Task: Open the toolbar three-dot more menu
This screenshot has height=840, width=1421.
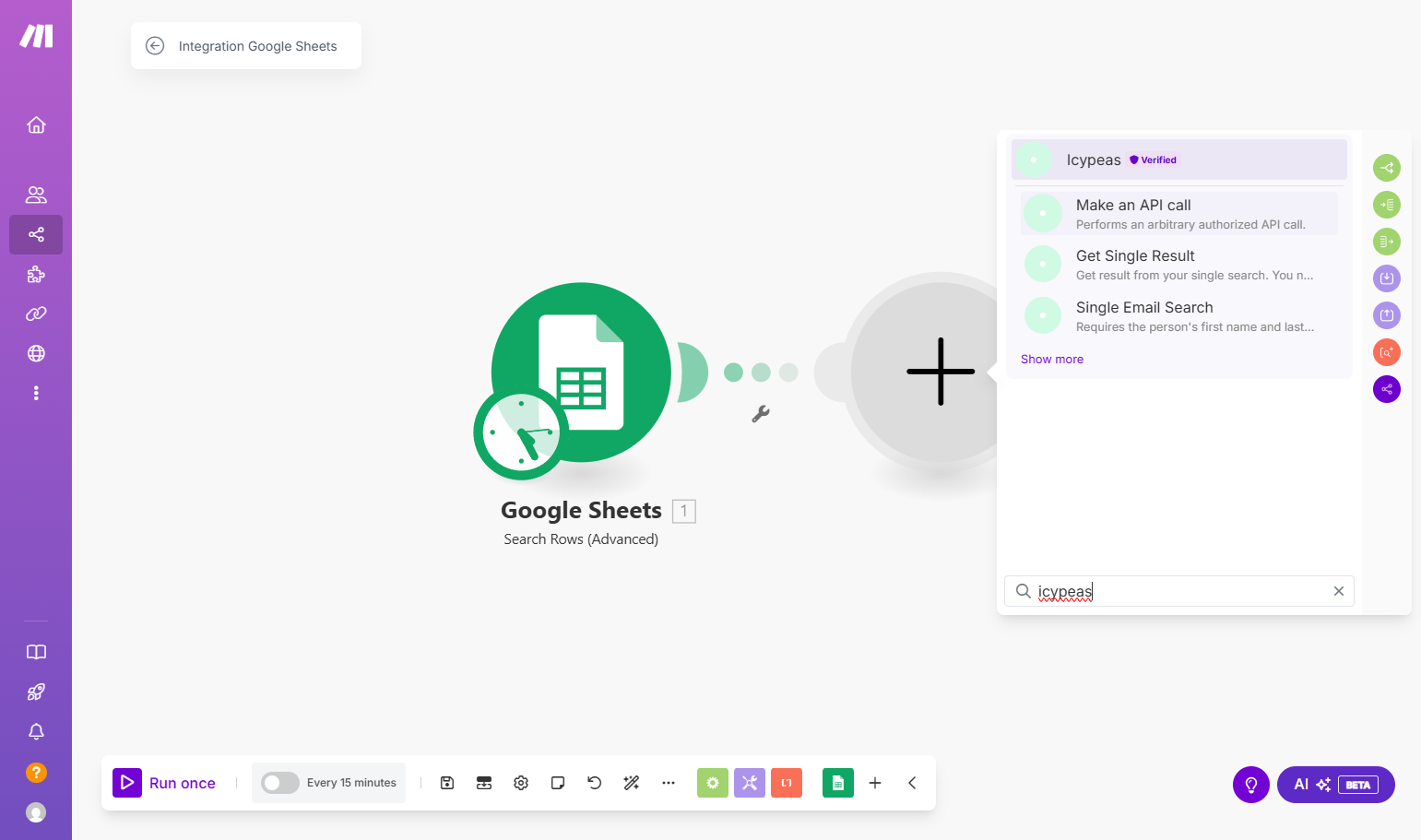Action: click(669, 783)
